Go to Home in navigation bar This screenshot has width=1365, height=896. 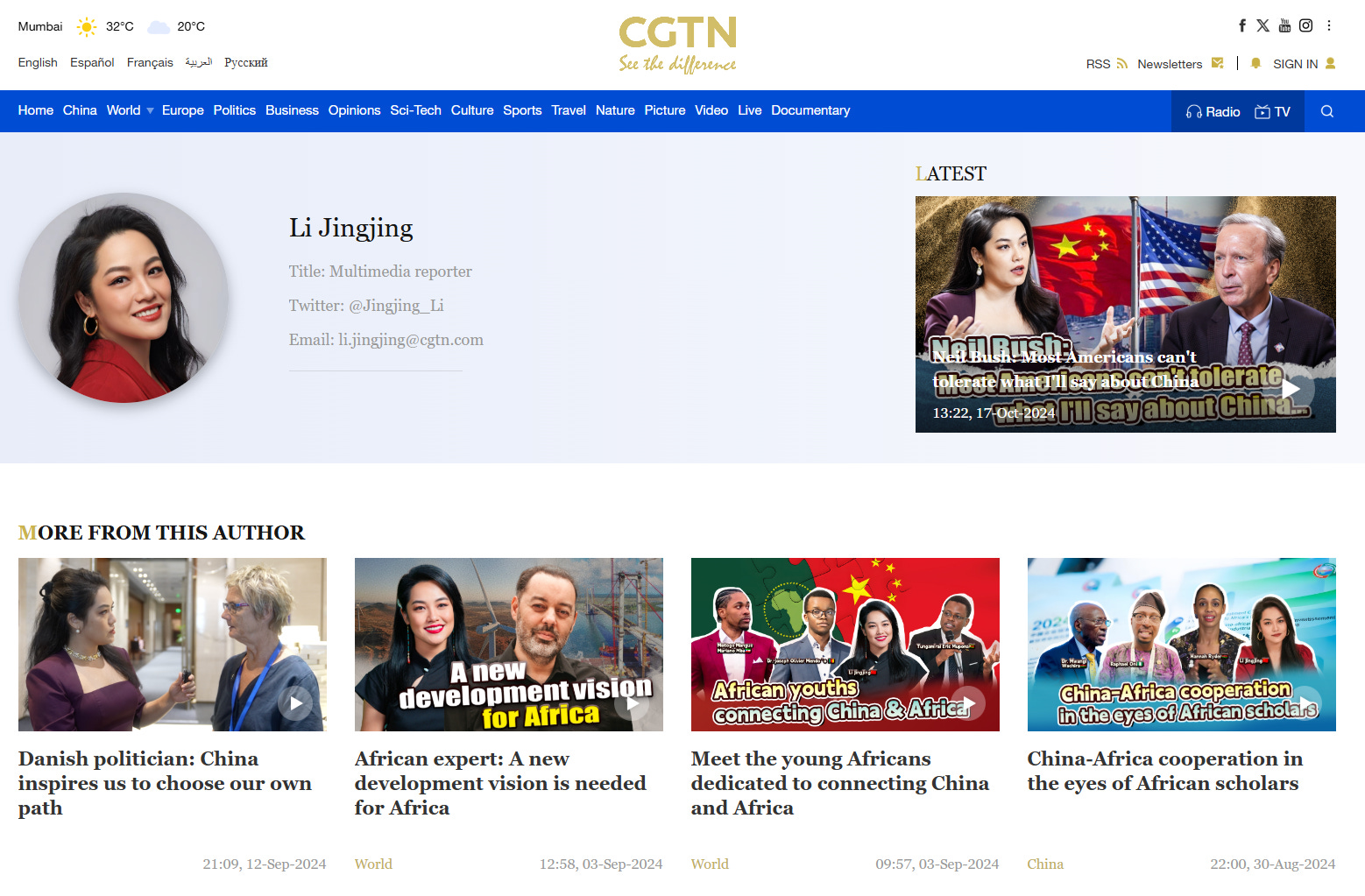[x=36, y=110]
